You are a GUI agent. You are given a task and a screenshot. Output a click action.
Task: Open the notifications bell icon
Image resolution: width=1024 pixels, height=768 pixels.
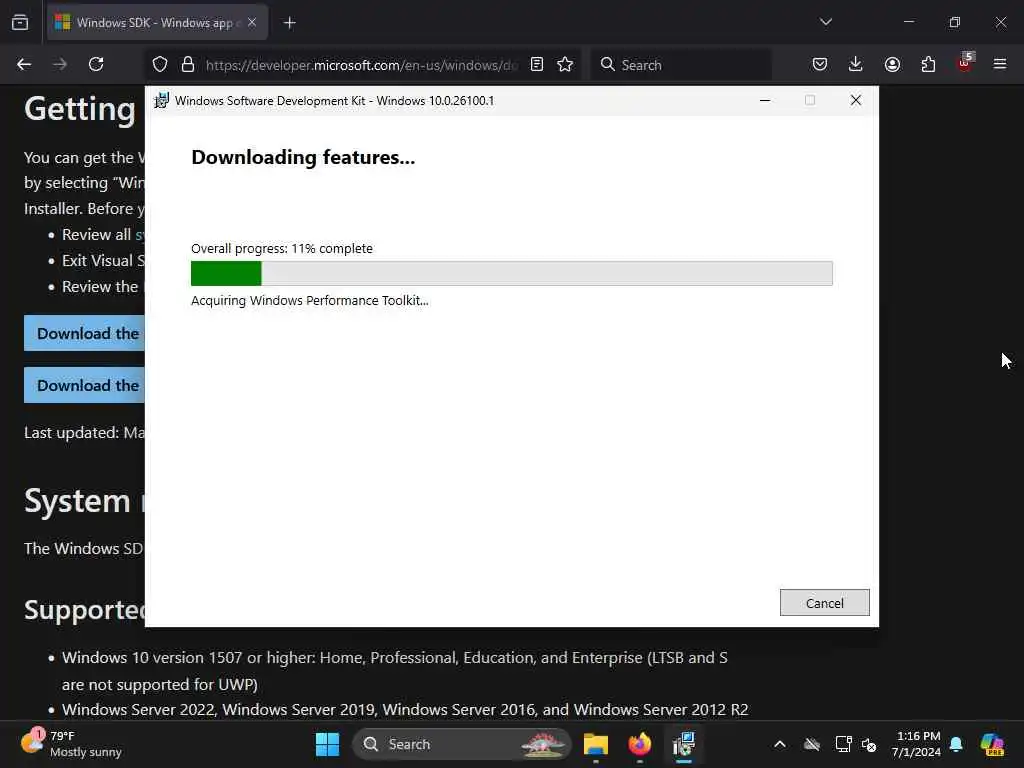tap(956, 744)
